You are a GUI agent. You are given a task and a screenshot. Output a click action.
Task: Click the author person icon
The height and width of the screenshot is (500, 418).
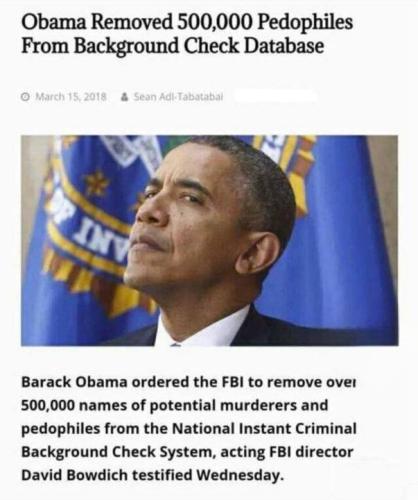coord(125,97)
